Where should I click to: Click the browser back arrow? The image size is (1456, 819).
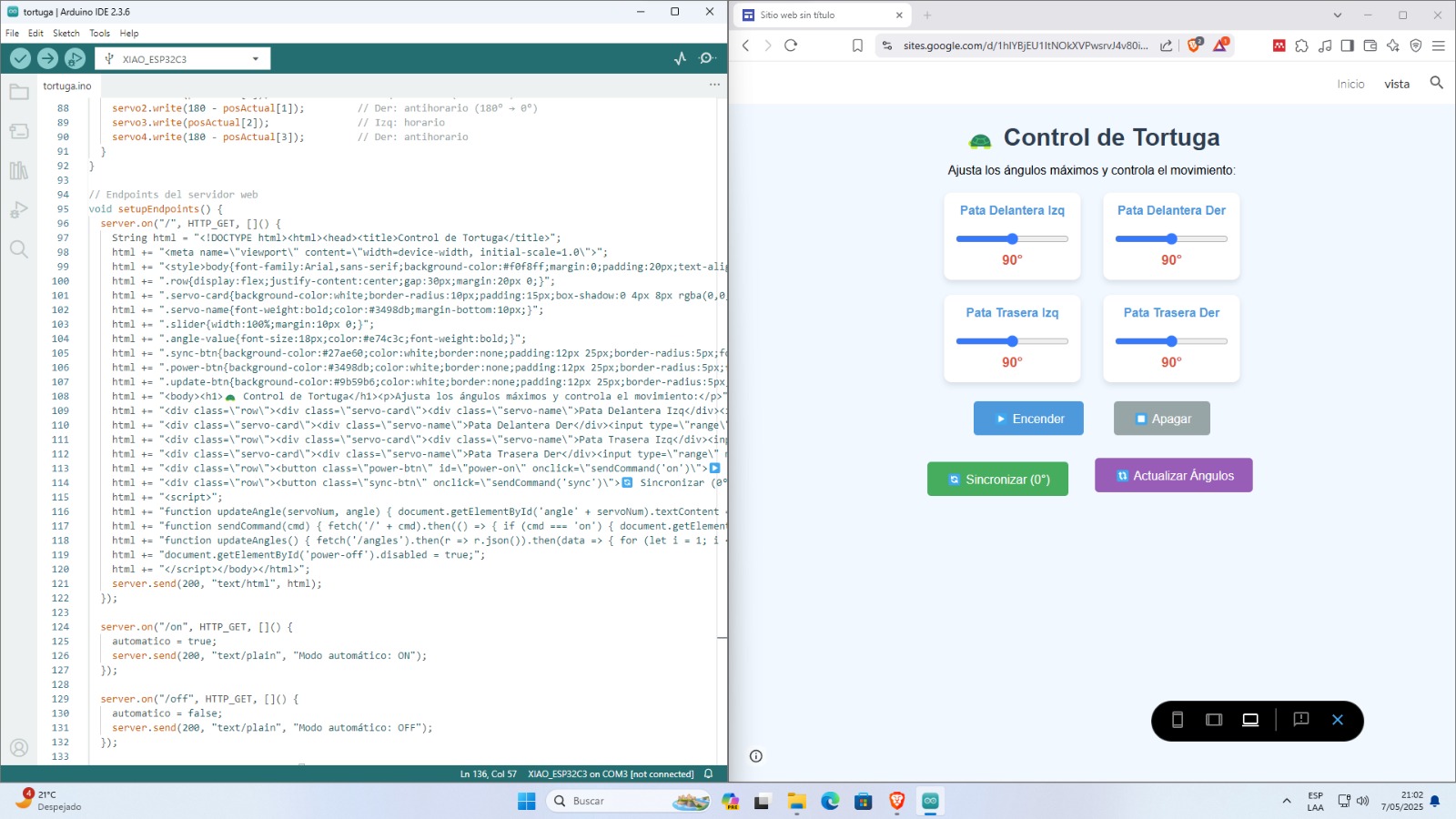tap(746, 45)
